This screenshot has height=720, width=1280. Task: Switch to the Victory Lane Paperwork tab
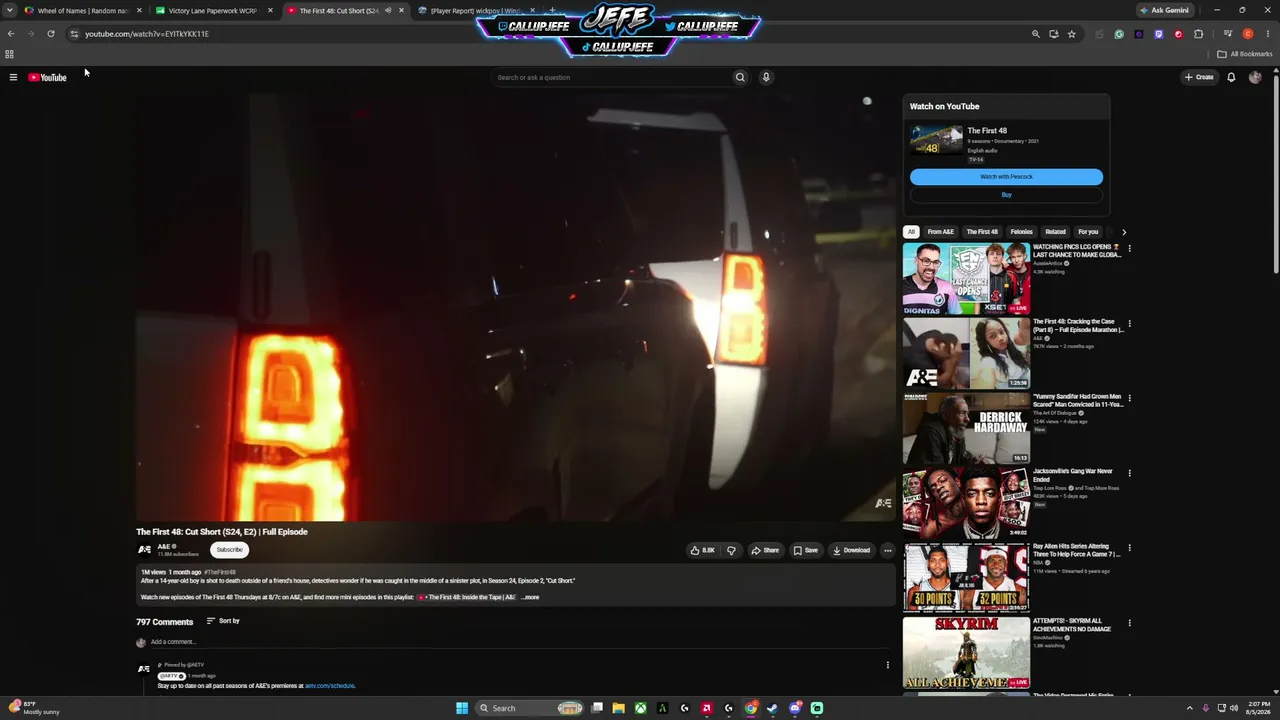(x=214, y=11)
